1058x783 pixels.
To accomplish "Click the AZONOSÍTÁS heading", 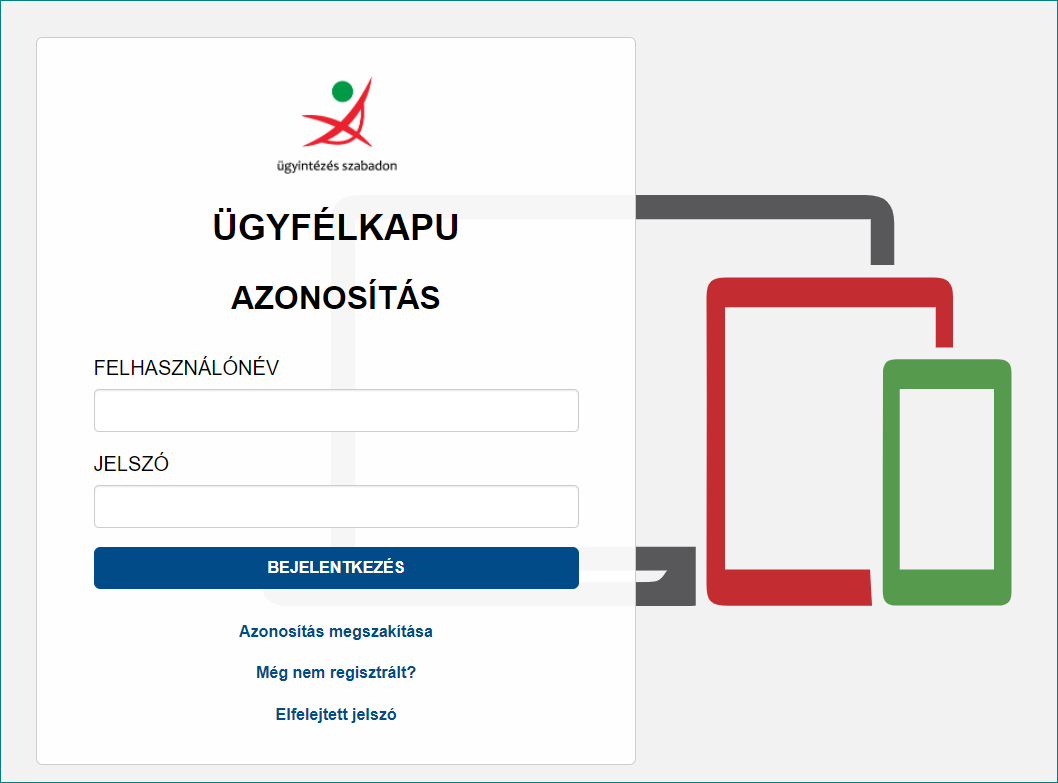I will pos(335,298).
